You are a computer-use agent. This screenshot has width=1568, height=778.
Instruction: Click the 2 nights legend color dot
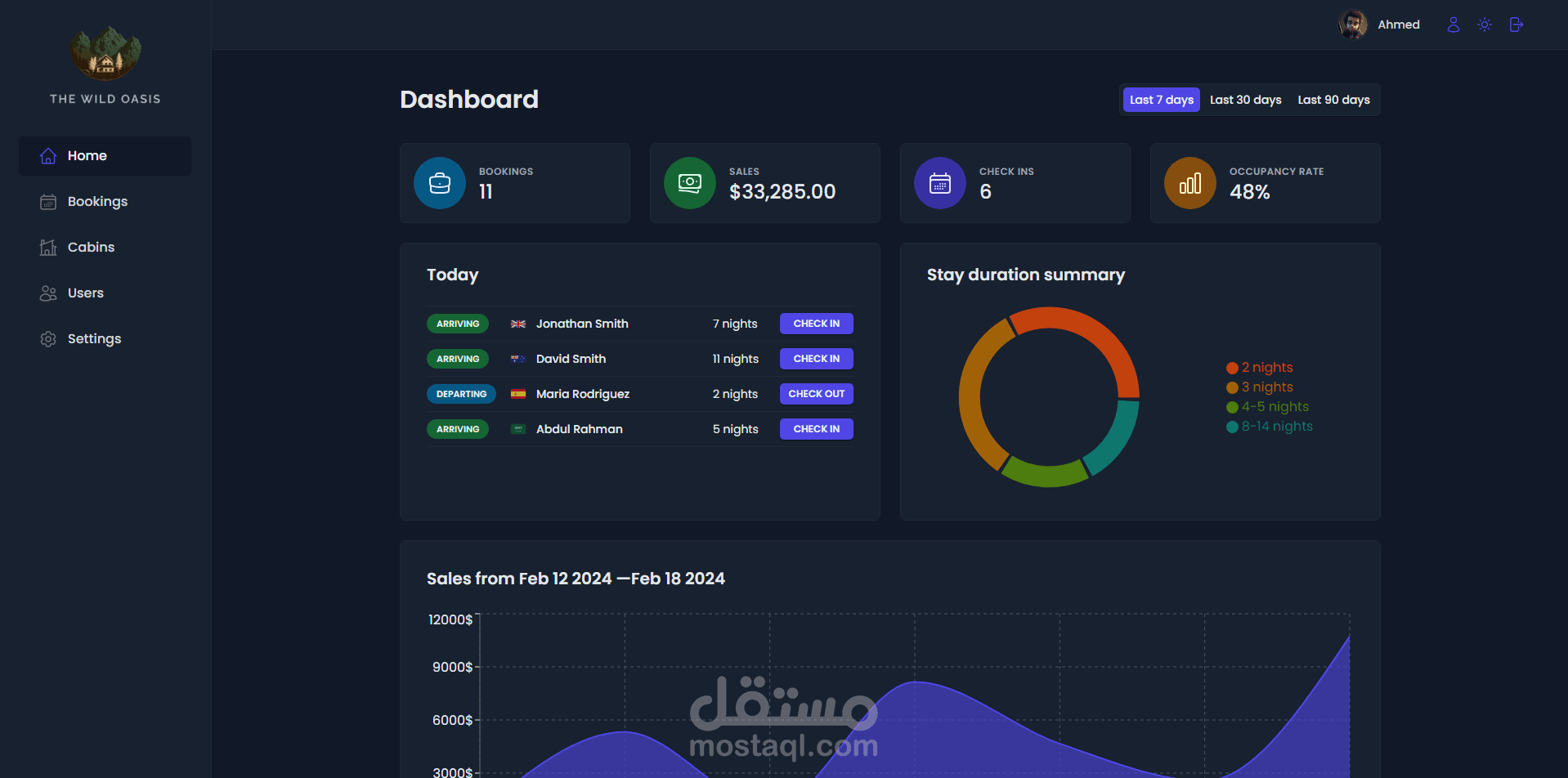coord(1232,369)
